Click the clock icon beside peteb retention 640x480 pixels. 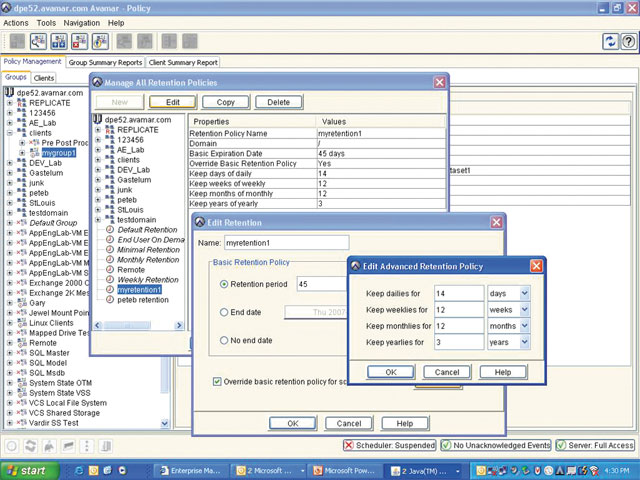point(110,300)
